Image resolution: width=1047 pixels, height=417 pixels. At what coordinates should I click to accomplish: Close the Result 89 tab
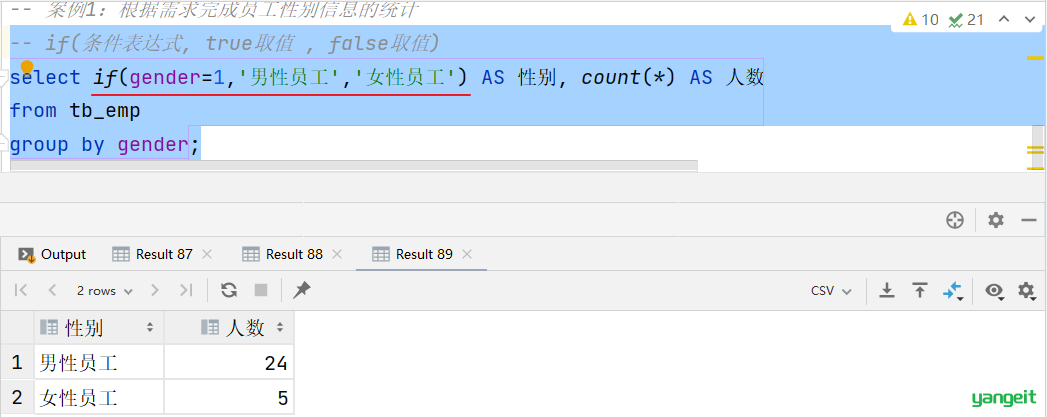point(467,254)
